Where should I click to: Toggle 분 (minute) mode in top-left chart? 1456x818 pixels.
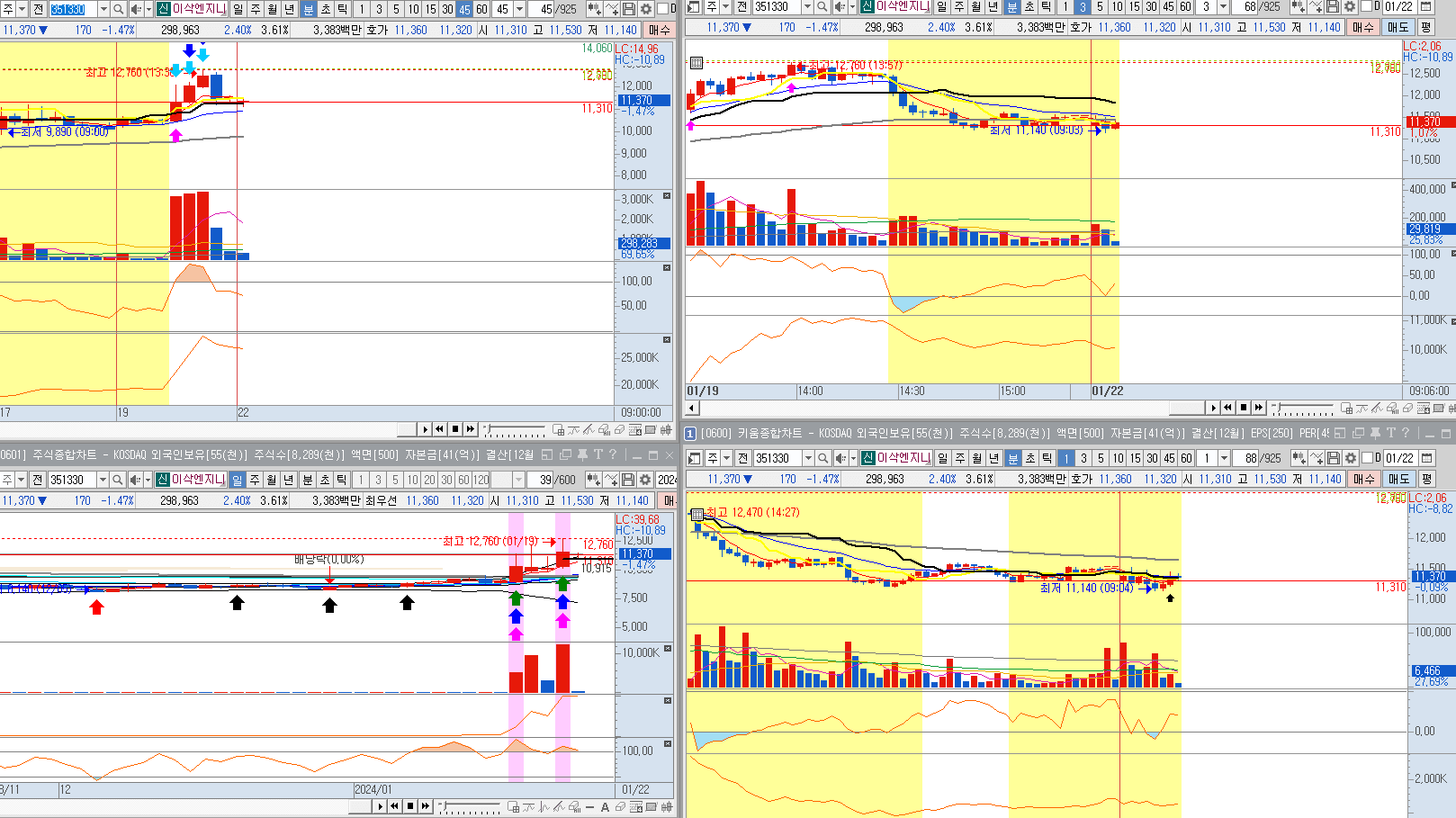308,9
